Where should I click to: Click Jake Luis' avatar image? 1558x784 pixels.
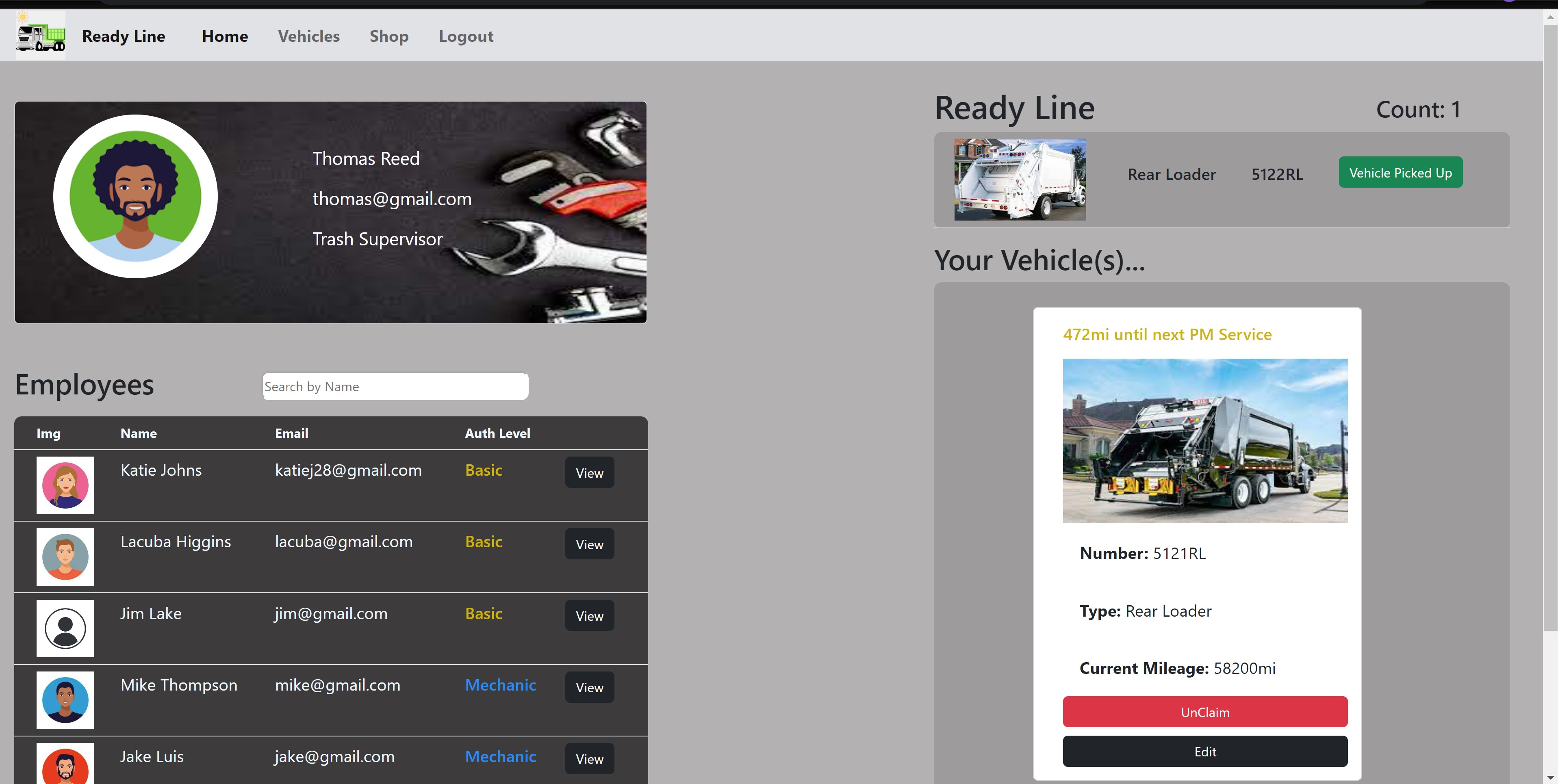coord(65,764)
